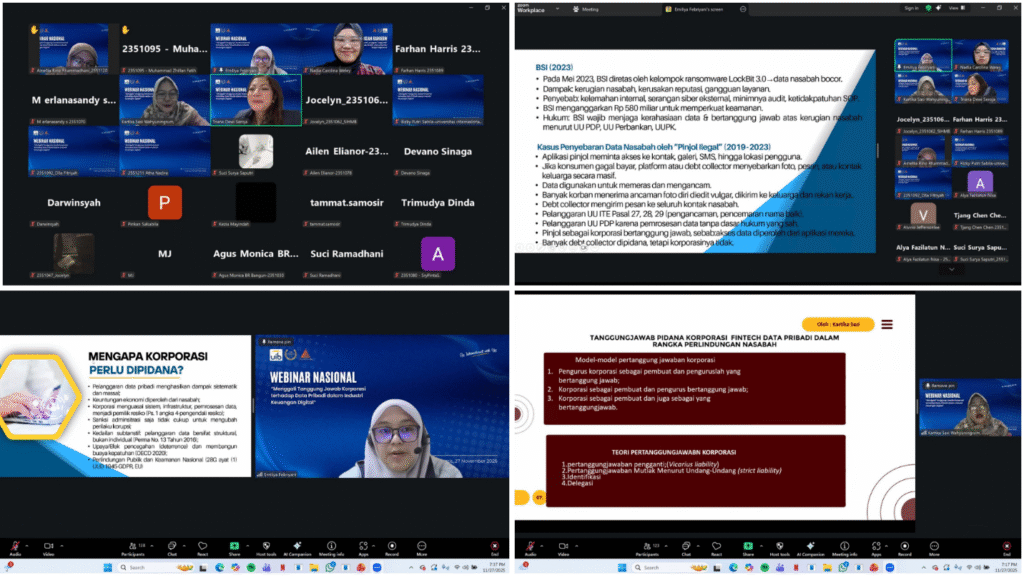Open Chat in the lower-left Zoom toolbar
Screen dimensions: 1024x576
(171, 546)
